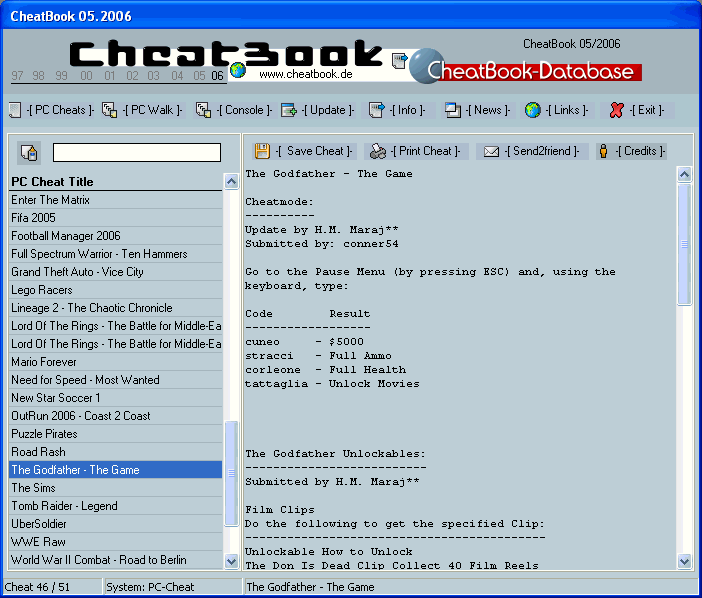Click the search icon beside the text box
Viewport: 702px width, 598px height.
click(29, 152)
